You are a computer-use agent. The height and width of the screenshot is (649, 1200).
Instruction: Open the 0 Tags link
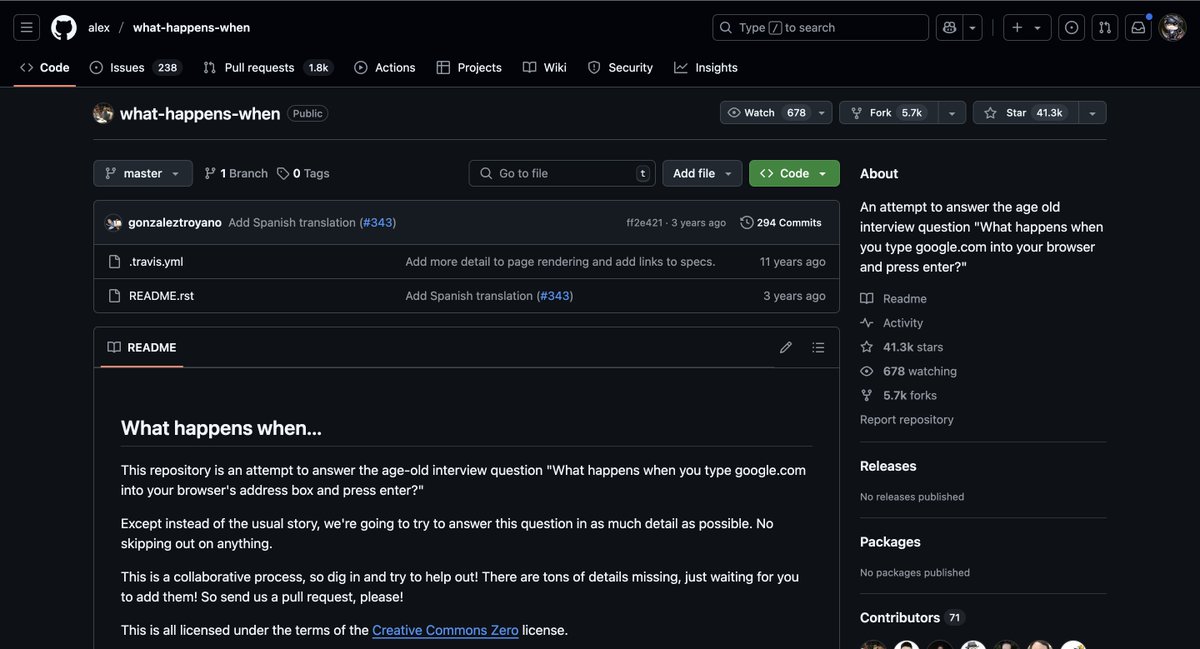click(303, 173)
